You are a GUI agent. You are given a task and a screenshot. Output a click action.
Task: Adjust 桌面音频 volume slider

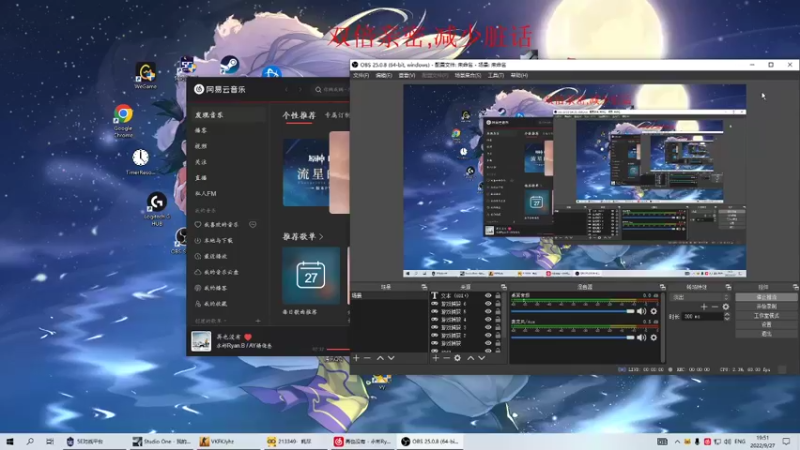(572, 311)
